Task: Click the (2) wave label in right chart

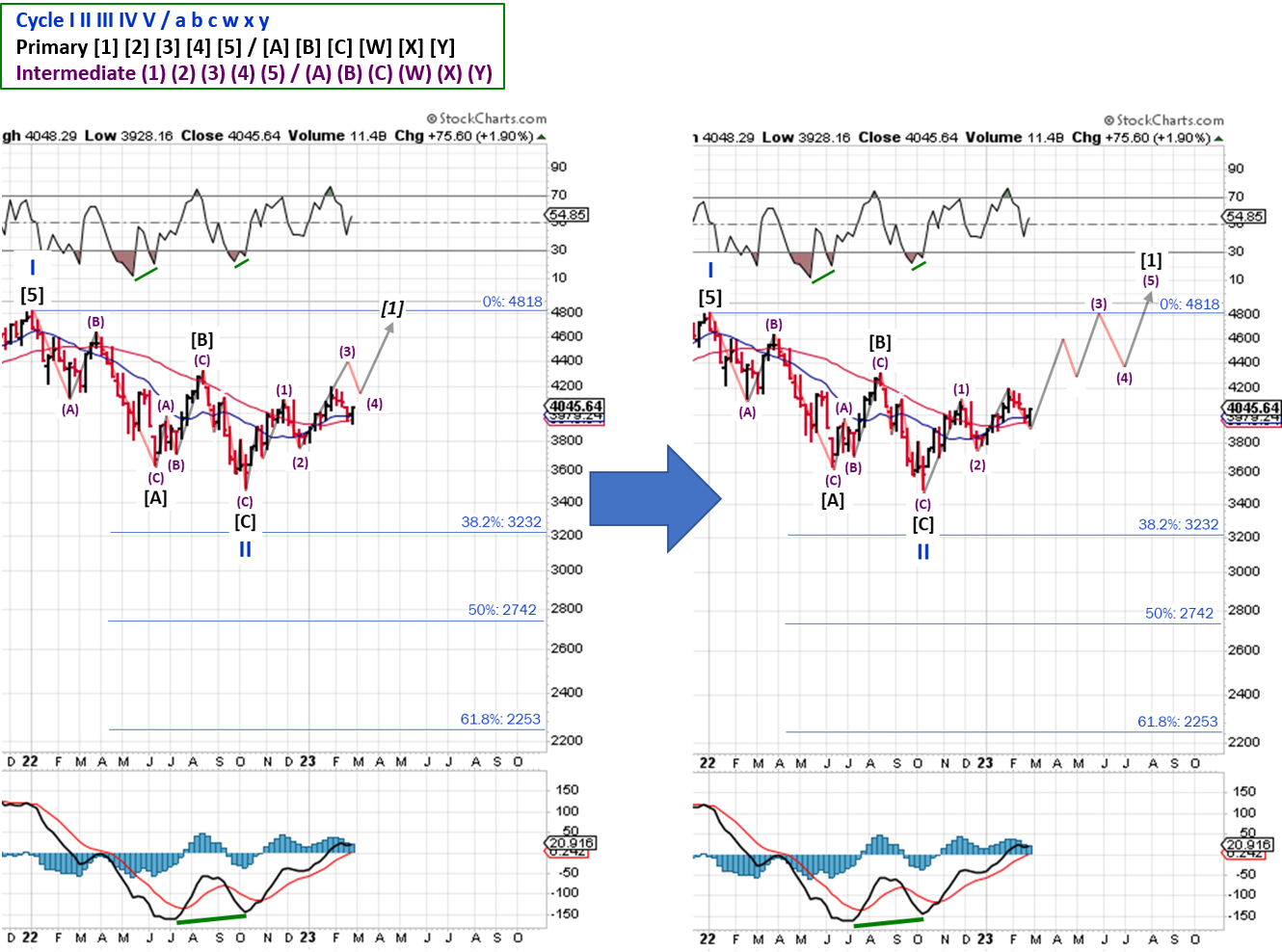Action: 978,465
